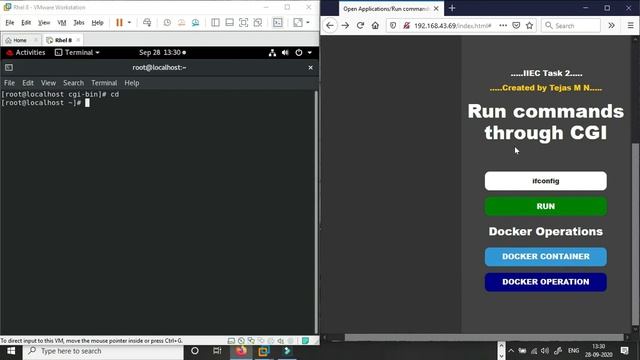Click the 192.168.43.69 address bar

point(453,25)
